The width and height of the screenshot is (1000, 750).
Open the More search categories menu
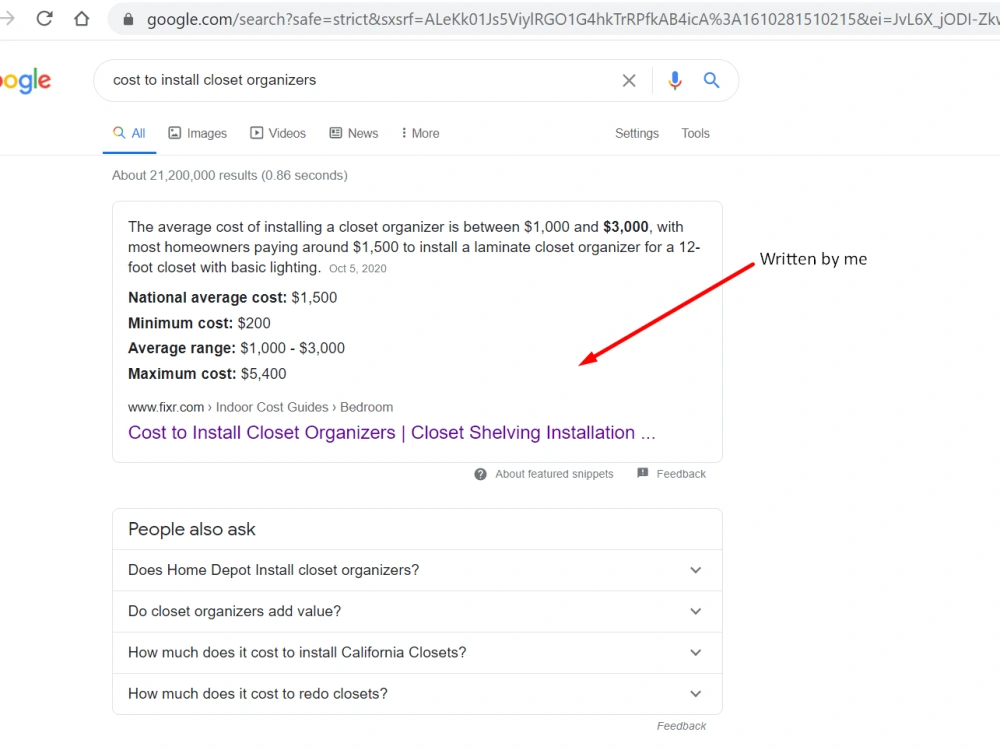click(420, 133)
